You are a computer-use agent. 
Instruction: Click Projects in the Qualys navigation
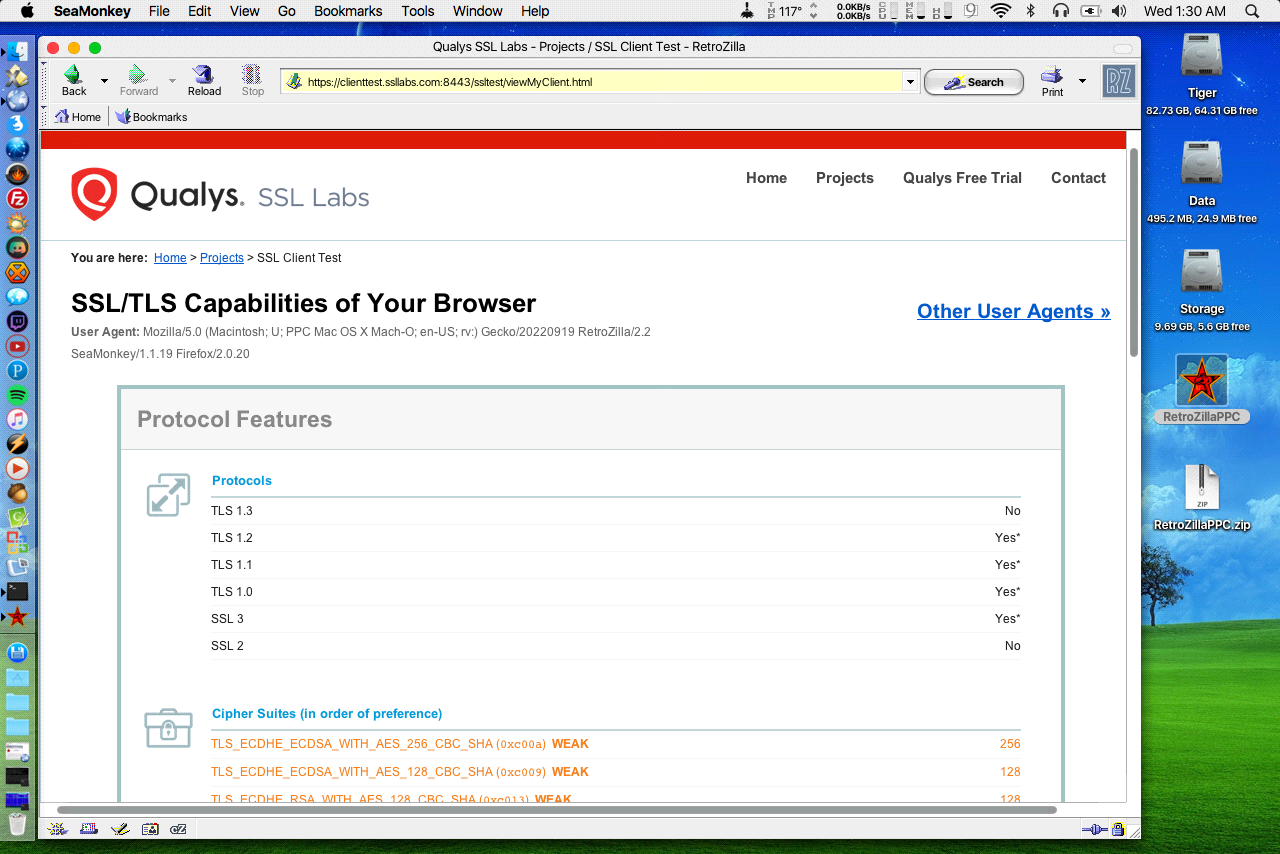(845, 178)
